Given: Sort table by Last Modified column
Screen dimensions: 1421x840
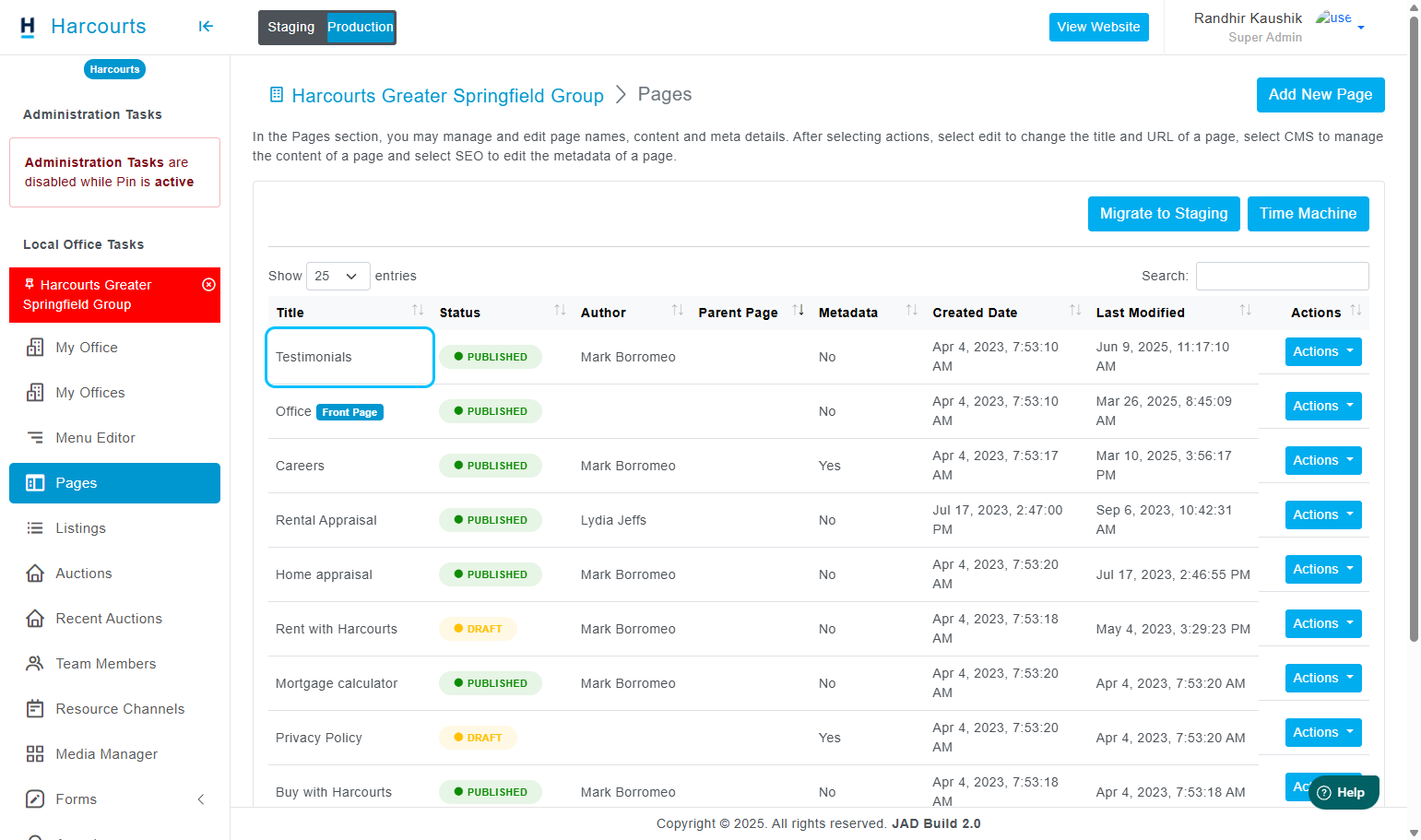Looking at the screenshot, I should tap(1246, 311).
